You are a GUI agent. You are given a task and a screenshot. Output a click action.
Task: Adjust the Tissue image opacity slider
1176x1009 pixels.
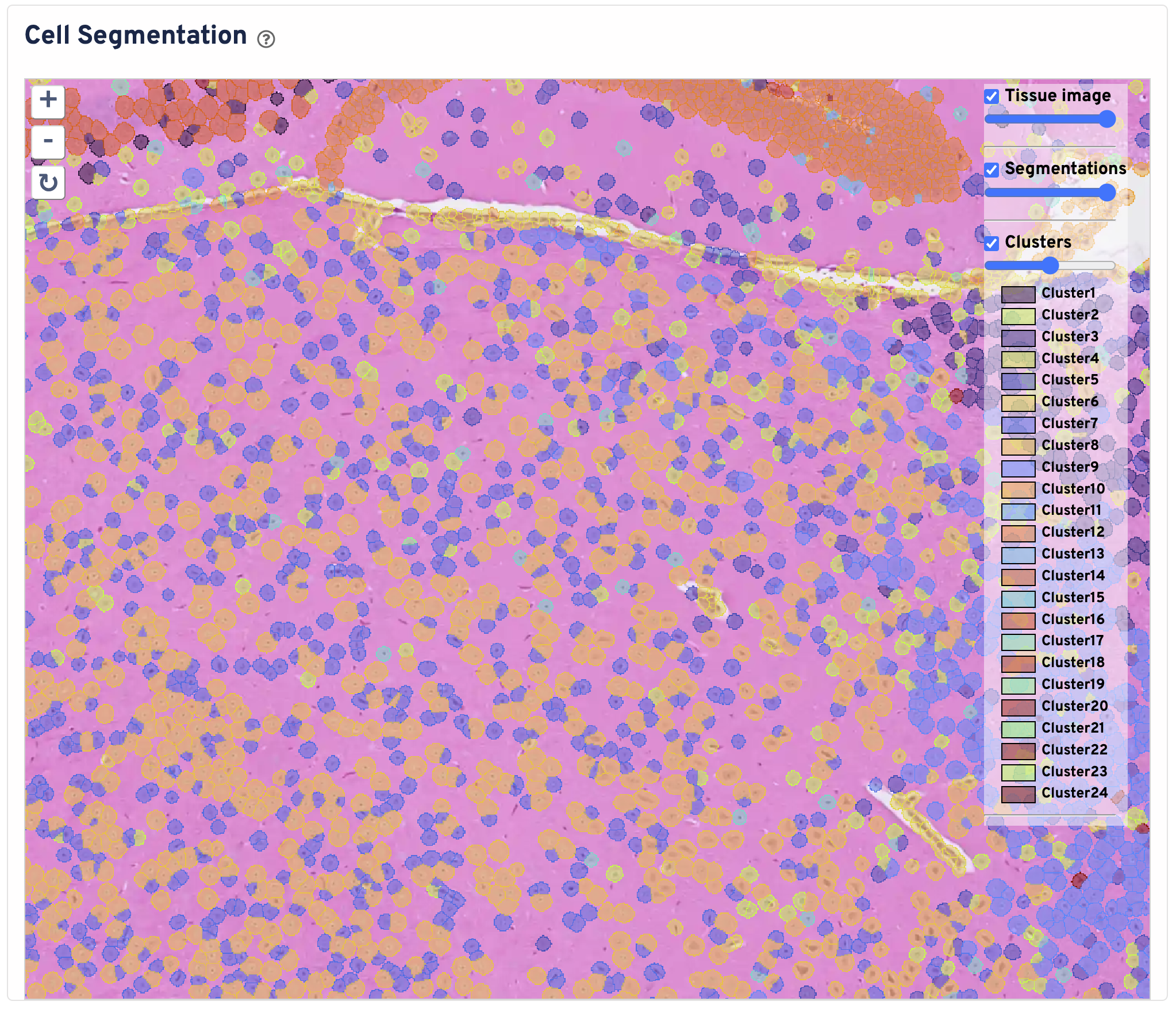[x=1106, y=119]
